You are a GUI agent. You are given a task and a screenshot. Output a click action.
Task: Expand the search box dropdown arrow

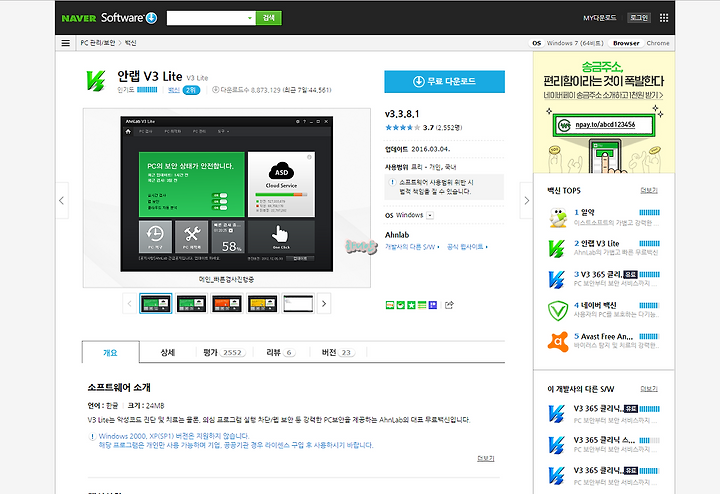pyautogui.click(x=249, y=18)
